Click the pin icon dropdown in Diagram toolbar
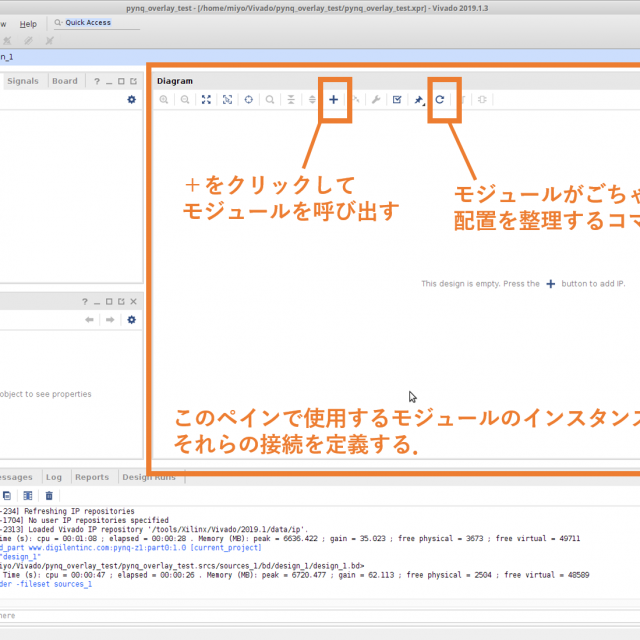The image size is (640, 640). 419,100
